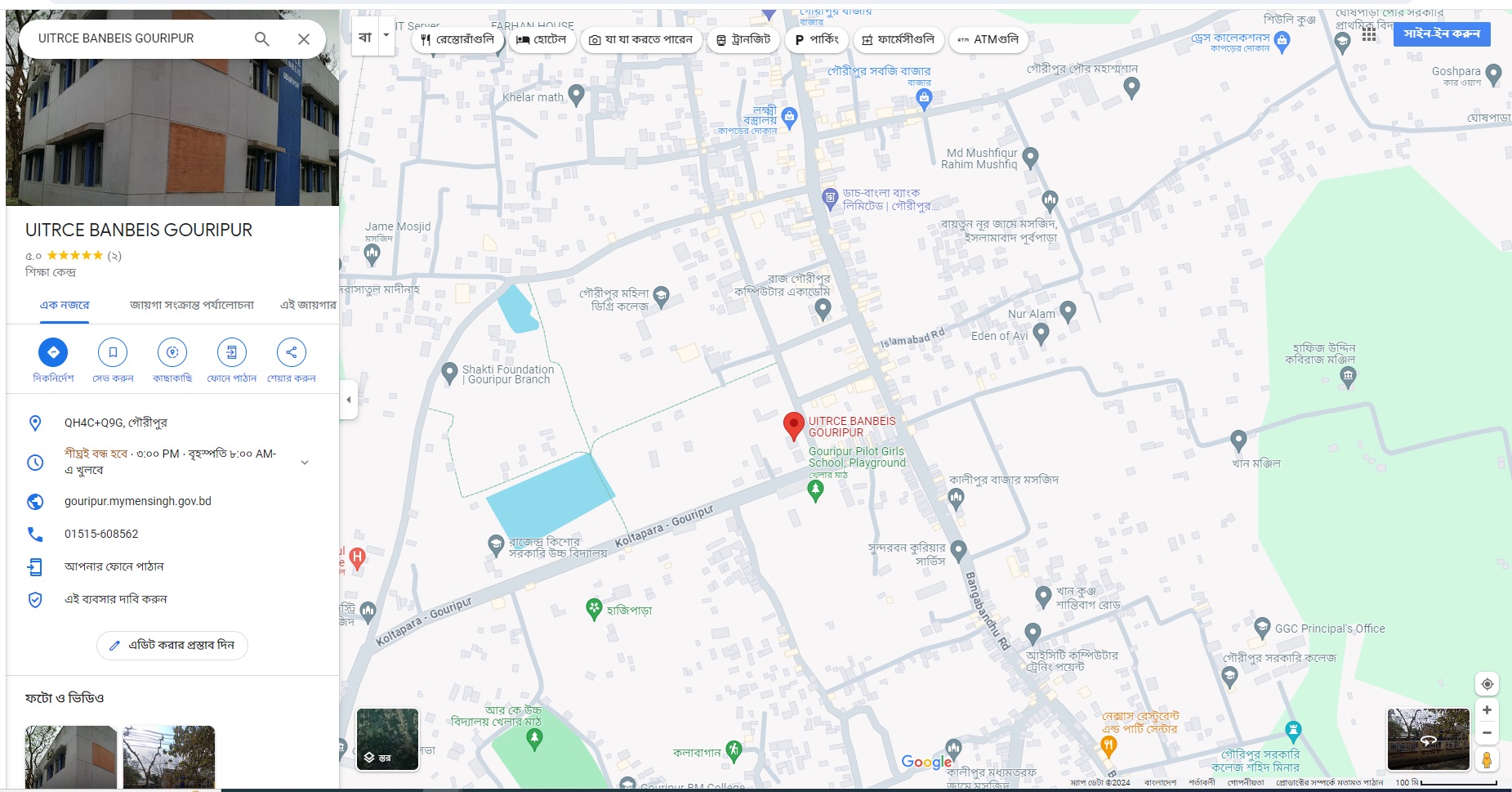
Task: Click the search magnifier icon
Action: click(262, 38)
